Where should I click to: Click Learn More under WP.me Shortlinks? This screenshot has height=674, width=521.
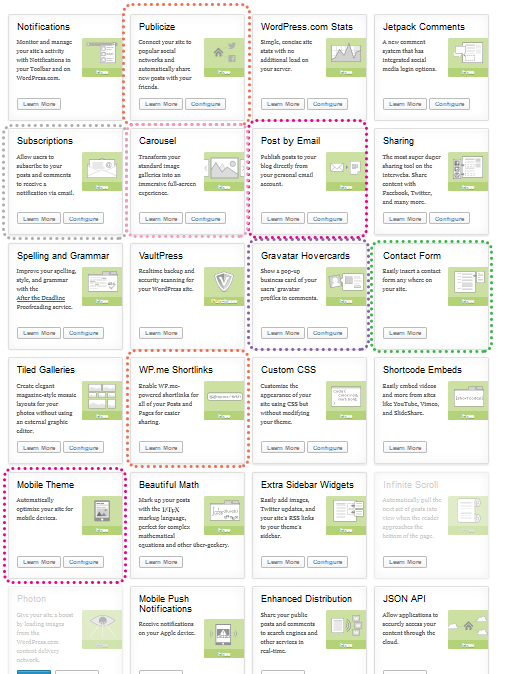[161, 447]
